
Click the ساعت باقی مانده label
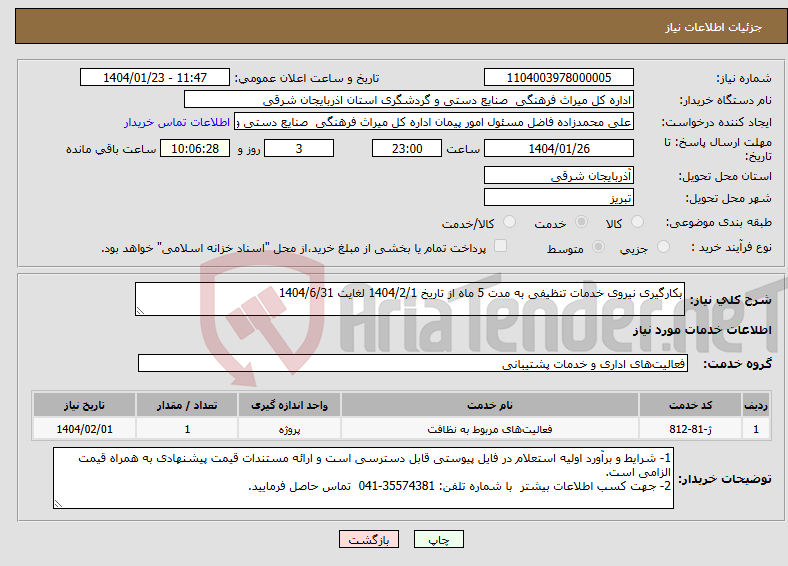point(111,149)
